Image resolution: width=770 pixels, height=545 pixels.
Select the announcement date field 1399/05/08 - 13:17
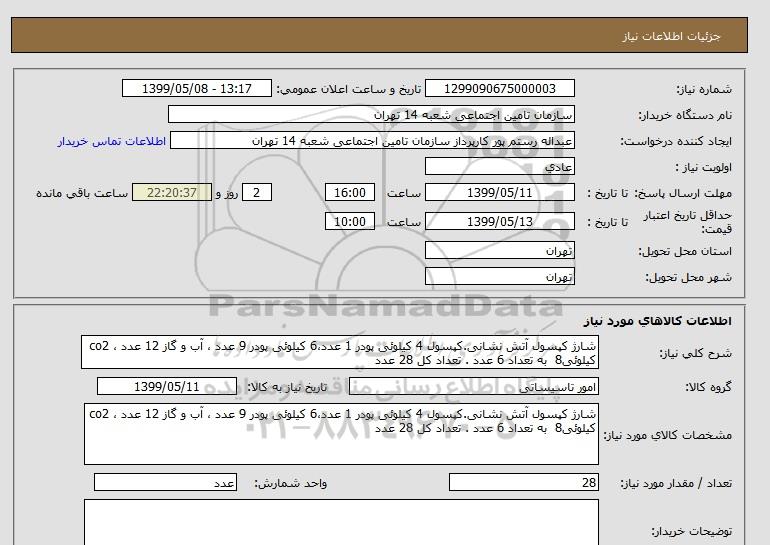pos(196,88)
